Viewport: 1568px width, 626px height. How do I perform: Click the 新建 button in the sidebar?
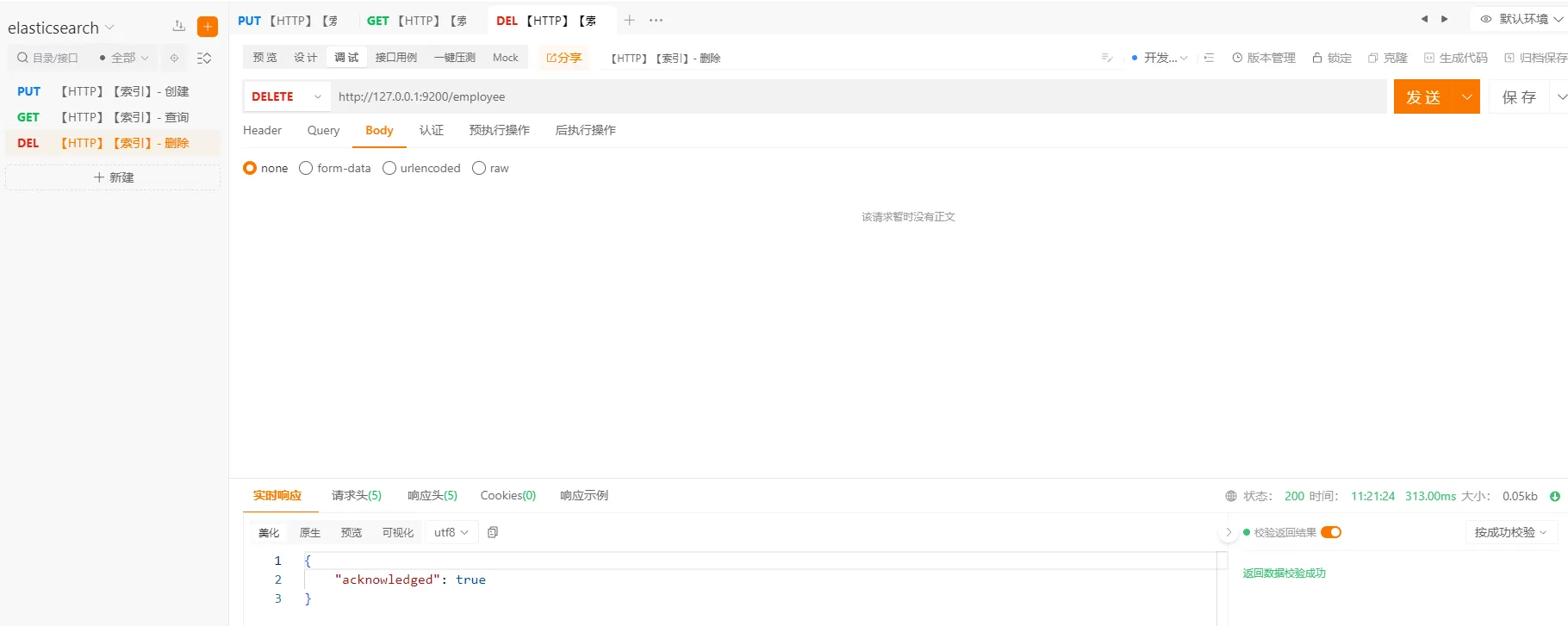(113, 177)
